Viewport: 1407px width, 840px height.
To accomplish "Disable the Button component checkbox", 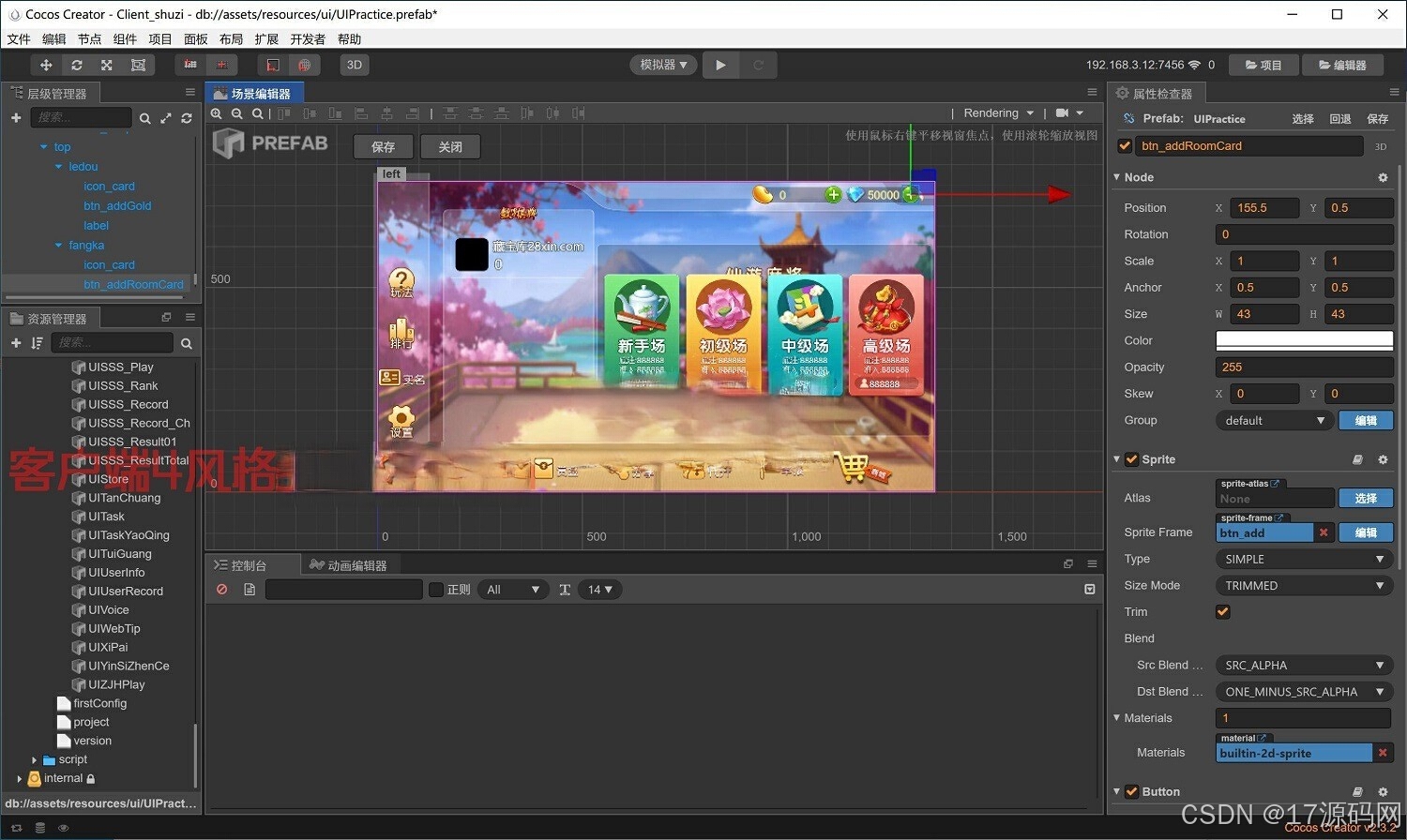I will (1132, 792).
